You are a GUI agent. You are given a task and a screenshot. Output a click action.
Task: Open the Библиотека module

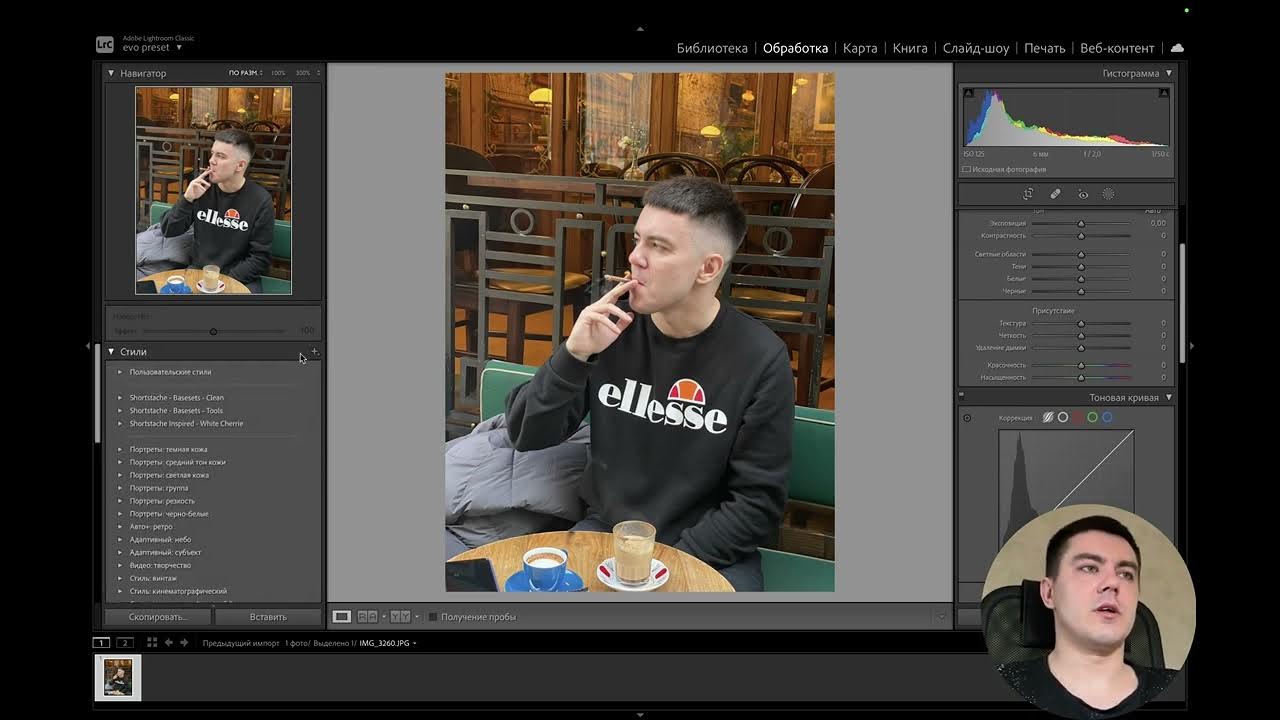pos(712,48)
